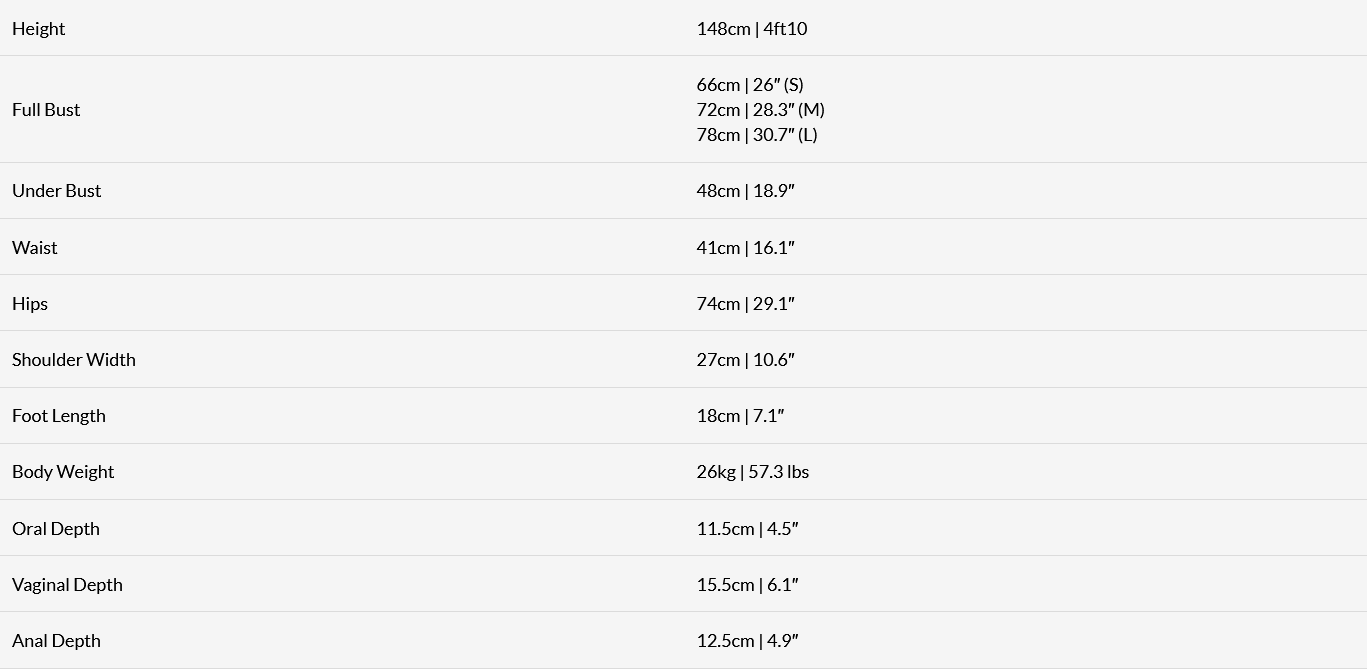Select the 41cm | 16.1″ waist value

click(x=745, y=248)
